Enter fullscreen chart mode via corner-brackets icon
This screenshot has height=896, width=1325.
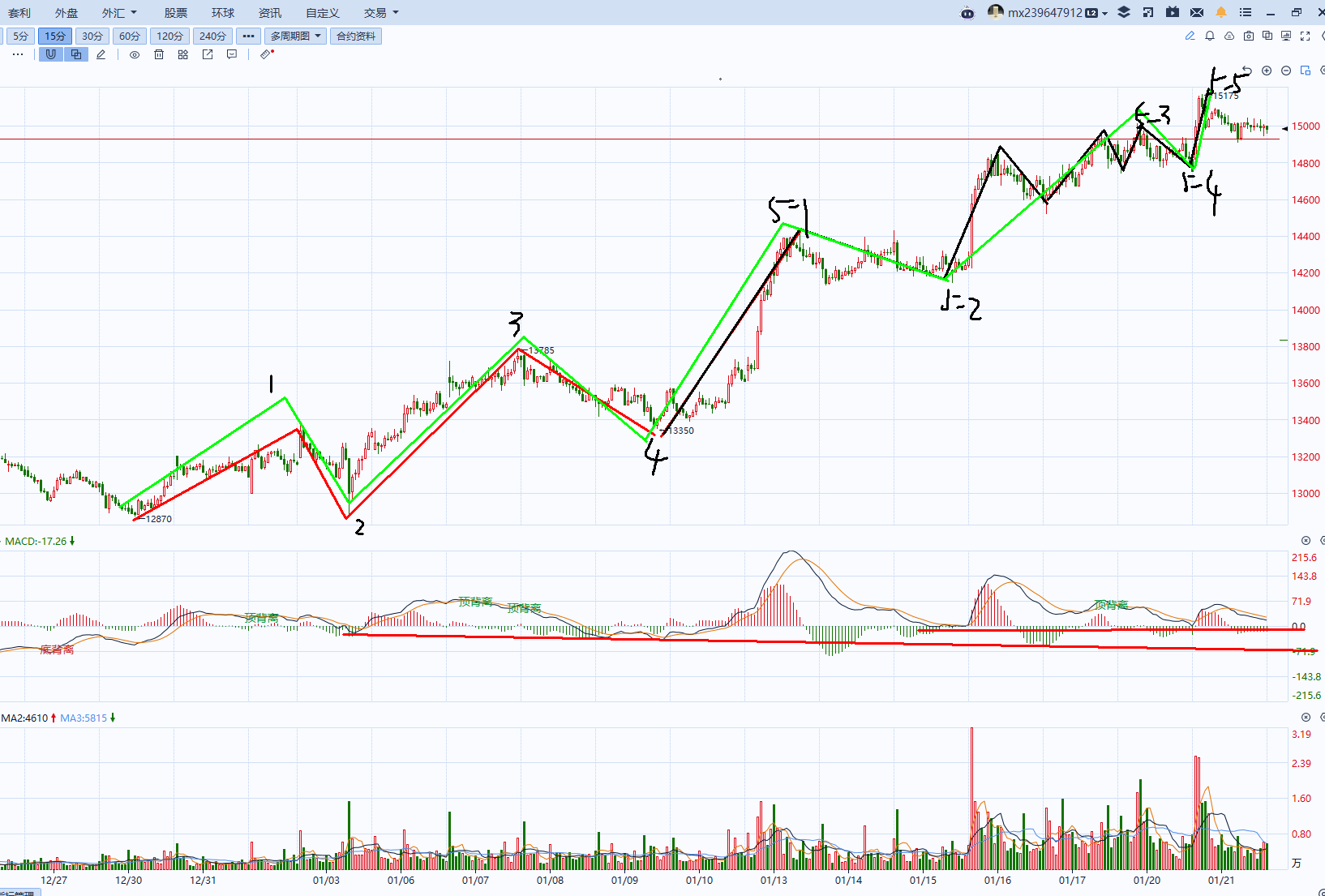tap(1305, 36)
